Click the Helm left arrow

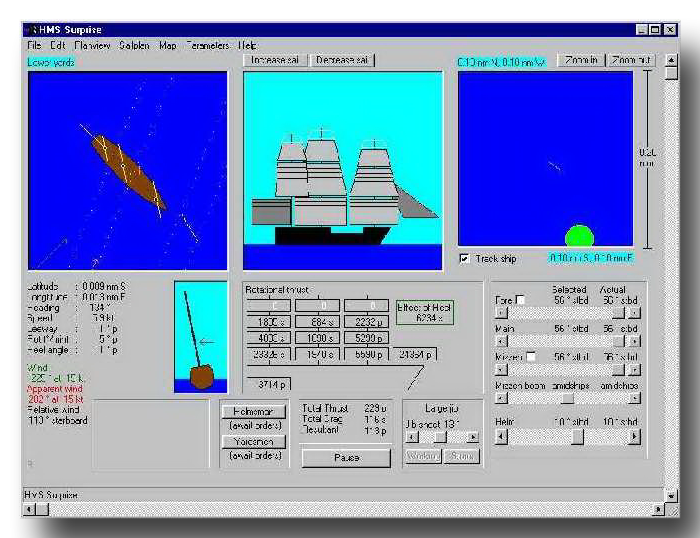(x=501, y=436)
